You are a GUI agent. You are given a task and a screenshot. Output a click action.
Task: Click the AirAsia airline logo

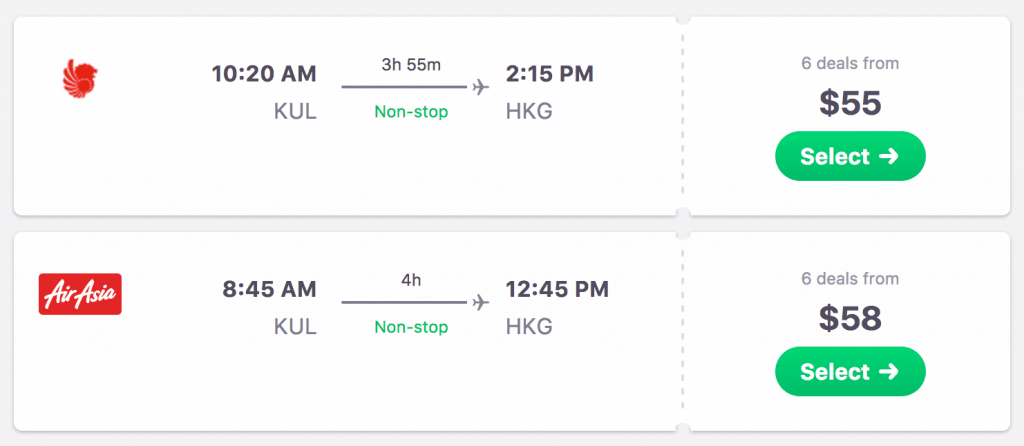tap(80, 294)
